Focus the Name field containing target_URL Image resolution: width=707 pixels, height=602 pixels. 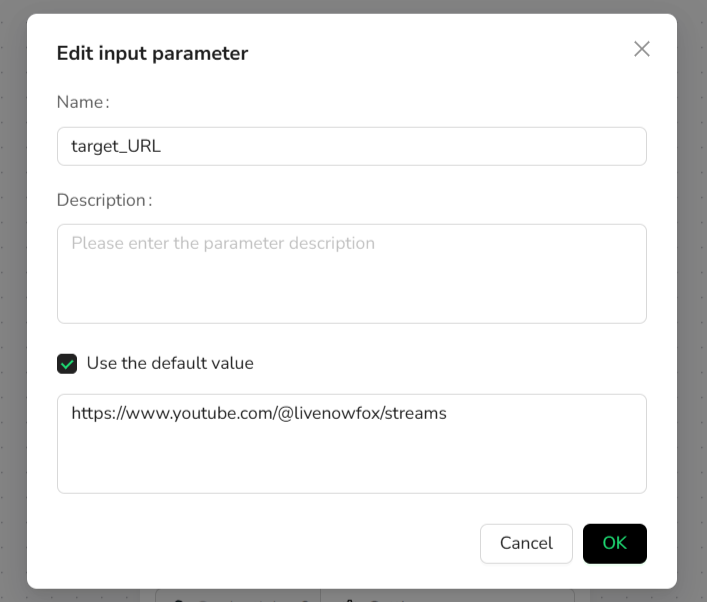(352, 146)
